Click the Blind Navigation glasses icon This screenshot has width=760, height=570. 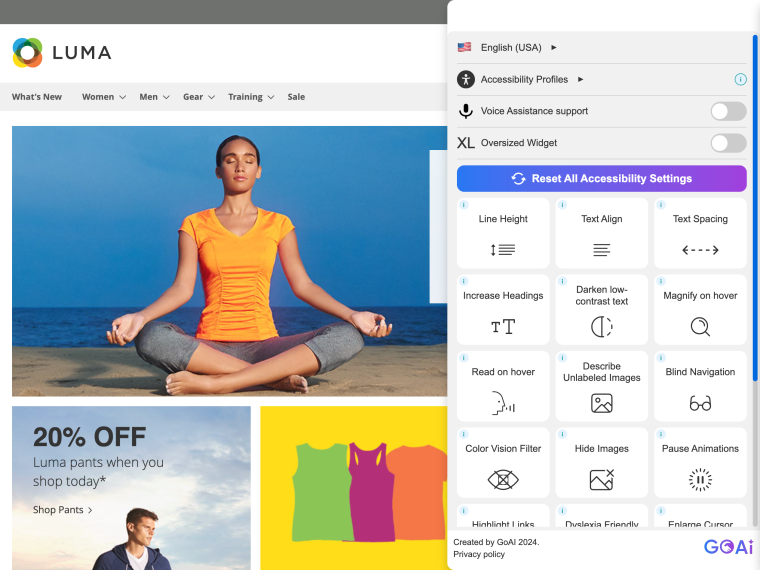pos(700,403)
